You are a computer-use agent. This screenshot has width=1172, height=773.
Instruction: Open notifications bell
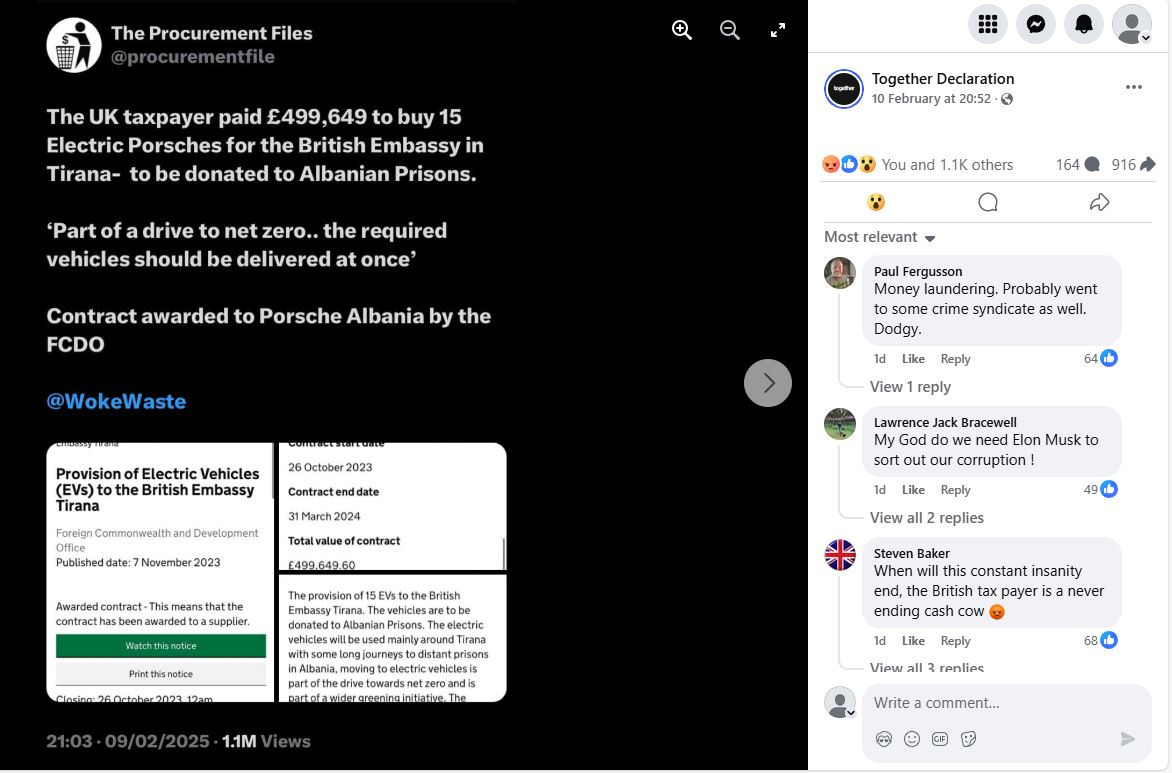click(x=1084, y=24)
